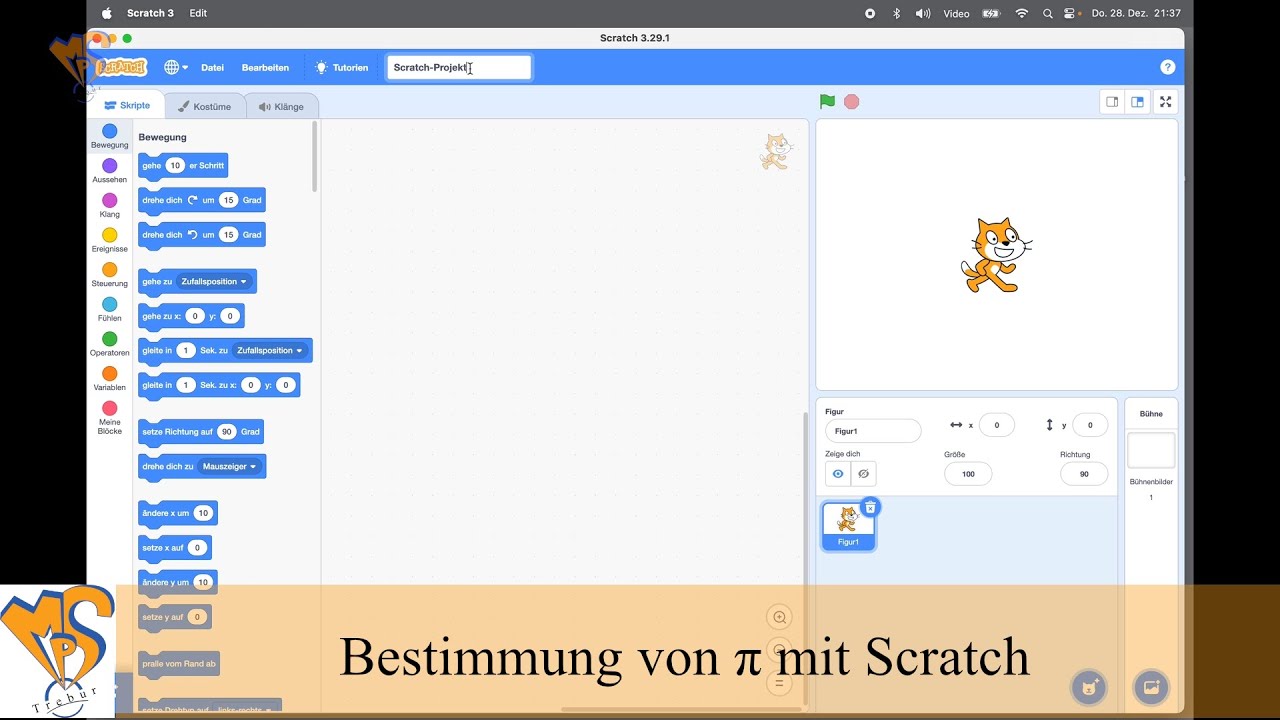This screenshot has height=720, width=1280.
Task: Switch to the Klänge tab
Action: [281, 106]
